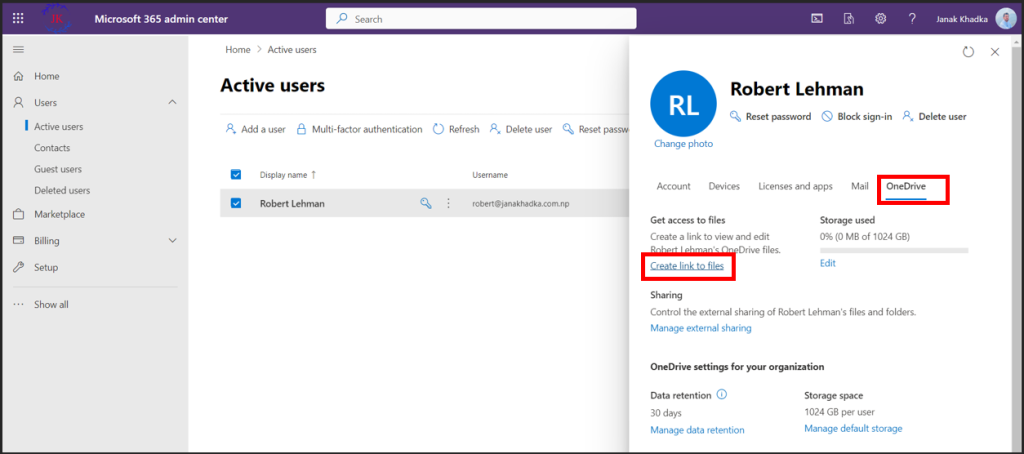Click Microsoft 365 admin center title
Viewport: 1024px width, 454px height.
click(x=161, y=19)
